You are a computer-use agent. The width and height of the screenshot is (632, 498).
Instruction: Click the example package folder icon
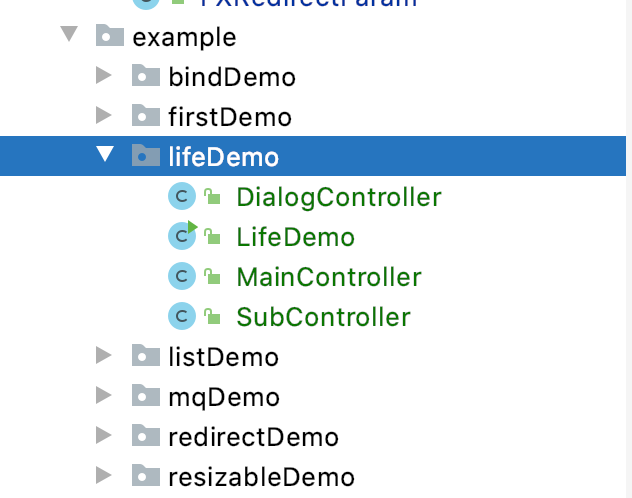point(109,37)
